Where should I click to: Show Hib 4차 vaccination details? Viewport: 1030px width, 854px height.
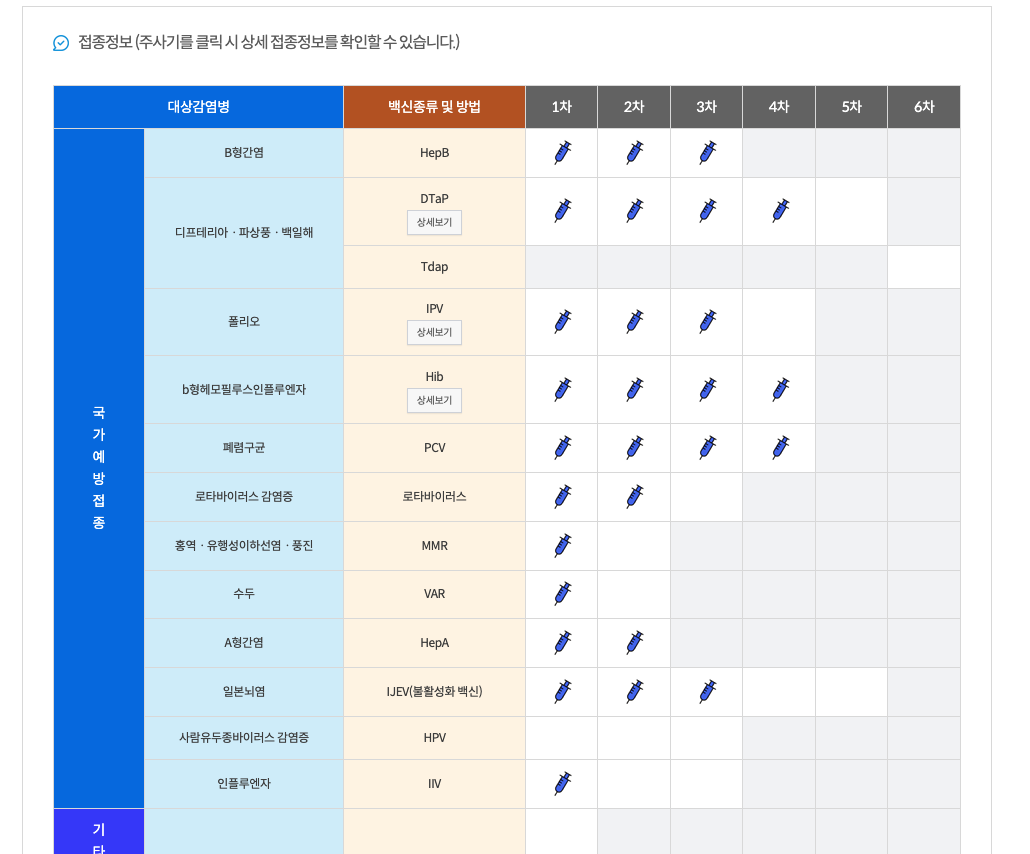click(x=780, y=390)
